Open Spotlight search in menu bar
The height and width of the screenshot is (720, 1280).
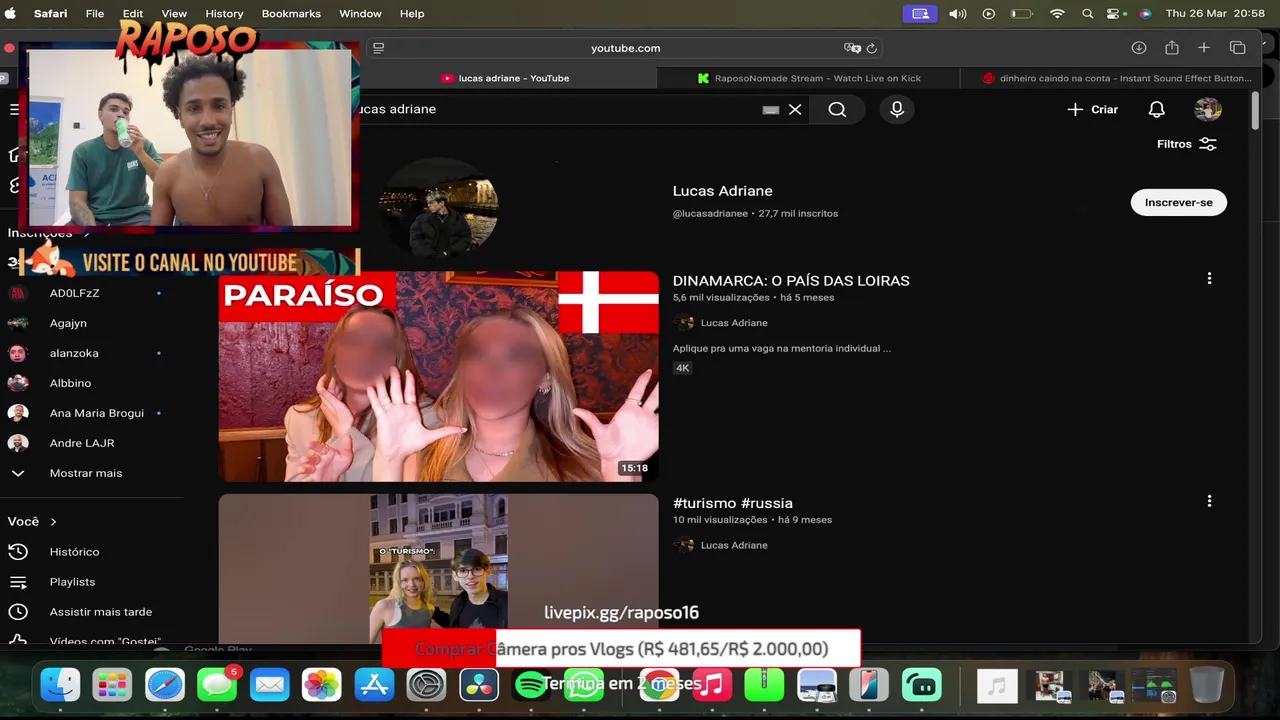click(x=1087, y=14)
